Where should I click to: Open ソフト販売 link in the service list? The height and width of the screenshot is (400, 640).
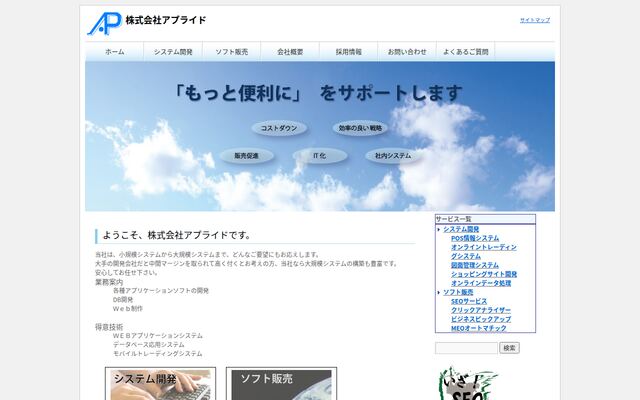pos(458,292)
